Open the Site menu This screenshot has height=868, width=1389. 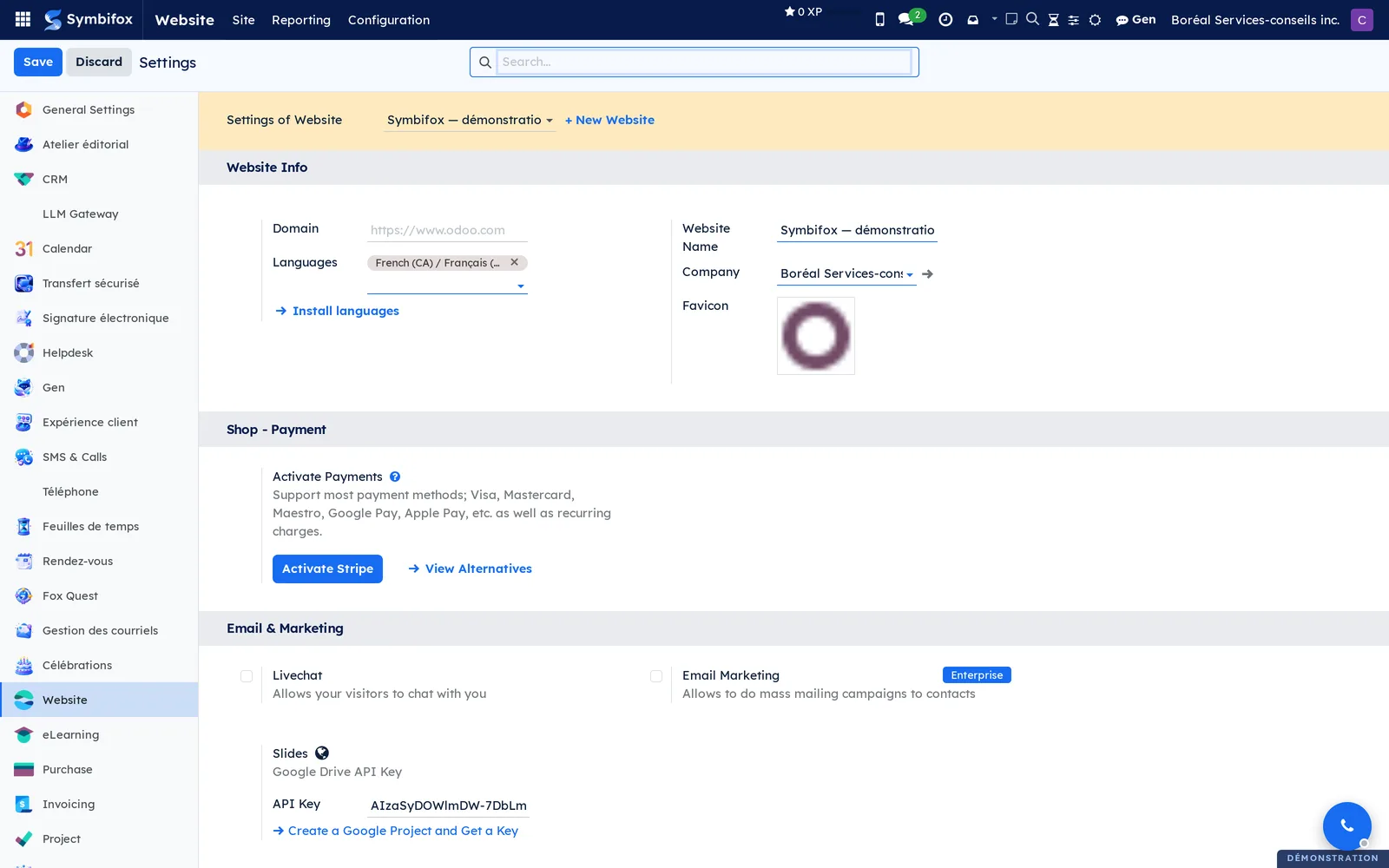243,20
